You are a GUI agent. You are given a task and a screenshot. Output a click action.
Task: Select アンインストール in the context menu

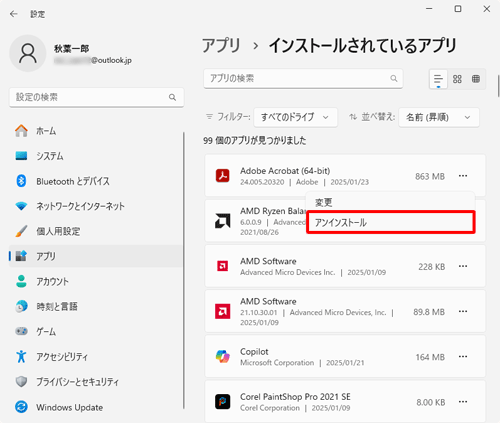pyautogui.click(x=391, y=222)
